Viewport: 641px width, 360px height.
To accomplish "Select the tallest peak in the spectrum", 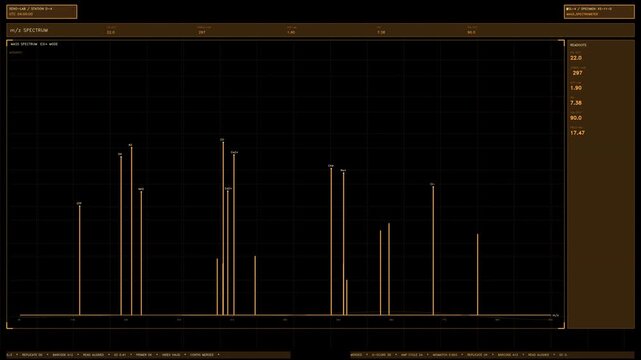I will click(x=223, y=228).
